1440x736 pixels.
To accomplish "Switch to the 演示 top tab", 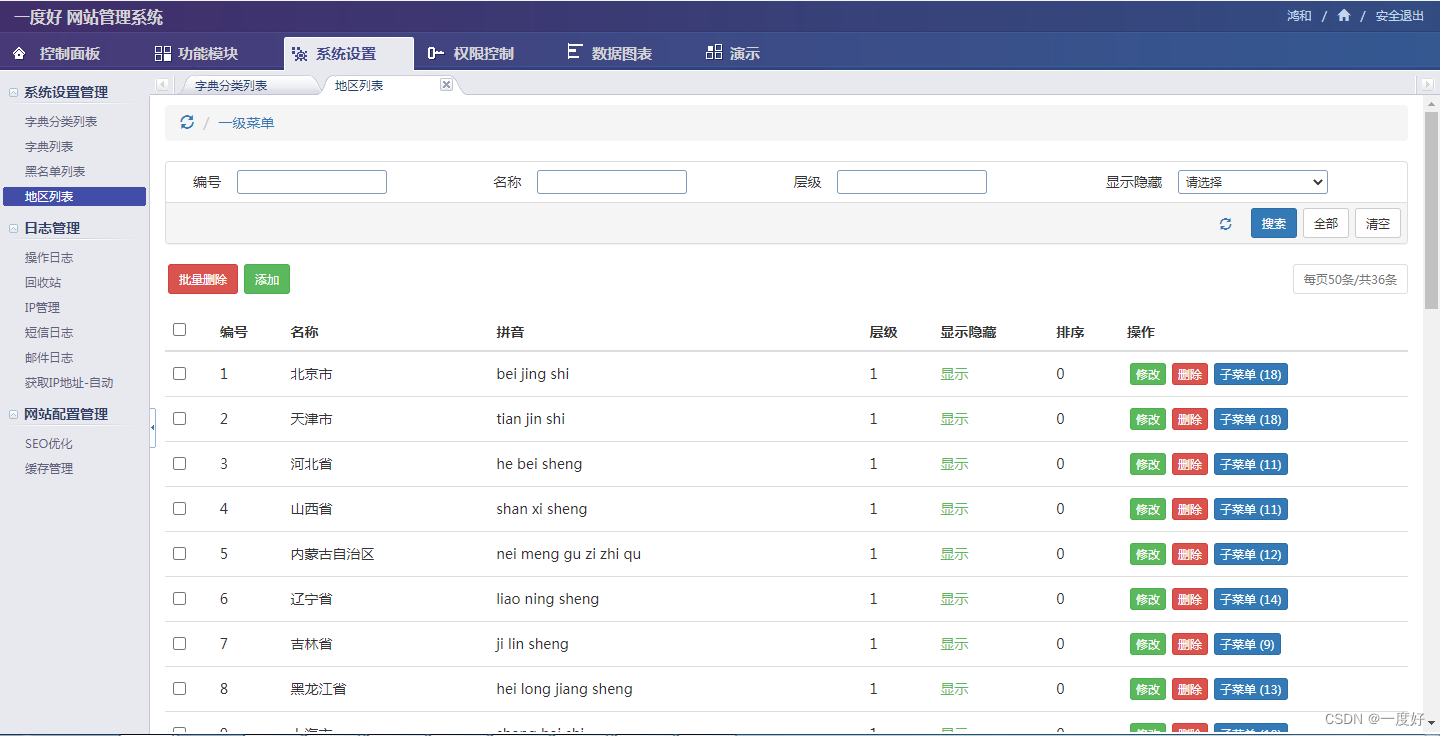I will pos(744,54).
